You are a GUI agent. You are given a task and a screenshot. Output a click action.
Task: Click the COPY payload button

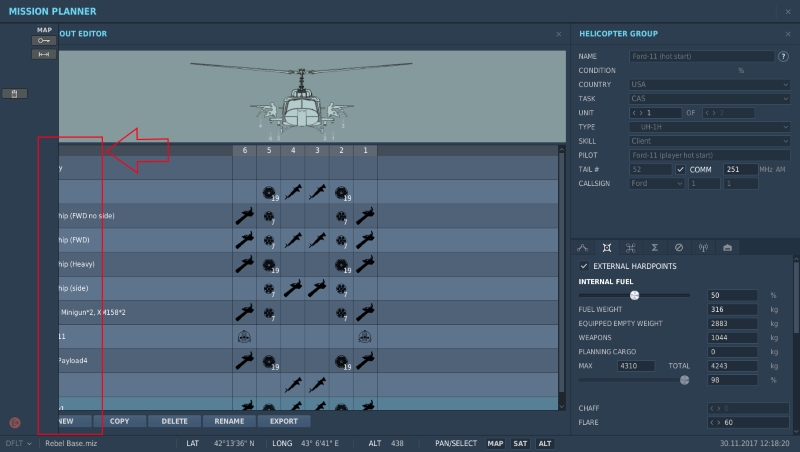119,421
